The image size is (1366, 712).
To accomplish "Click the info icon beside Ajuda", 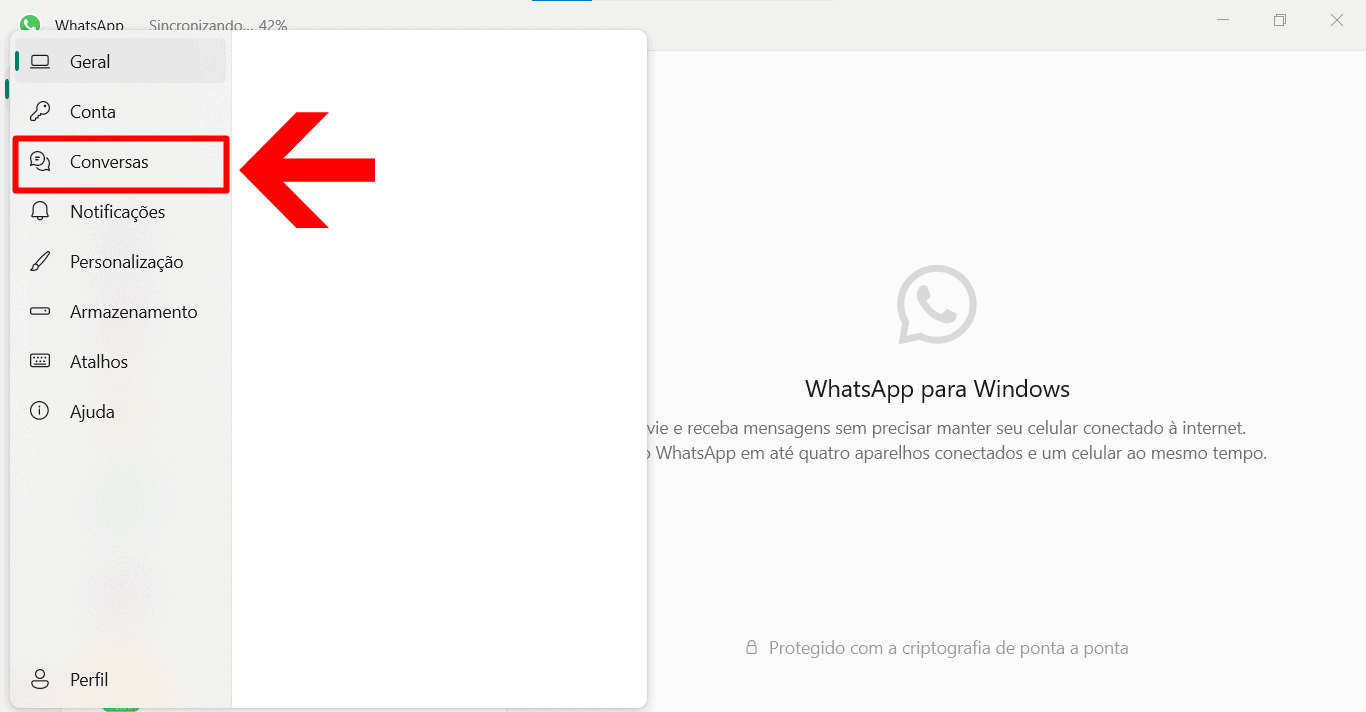I will click(x=40, y=411).
